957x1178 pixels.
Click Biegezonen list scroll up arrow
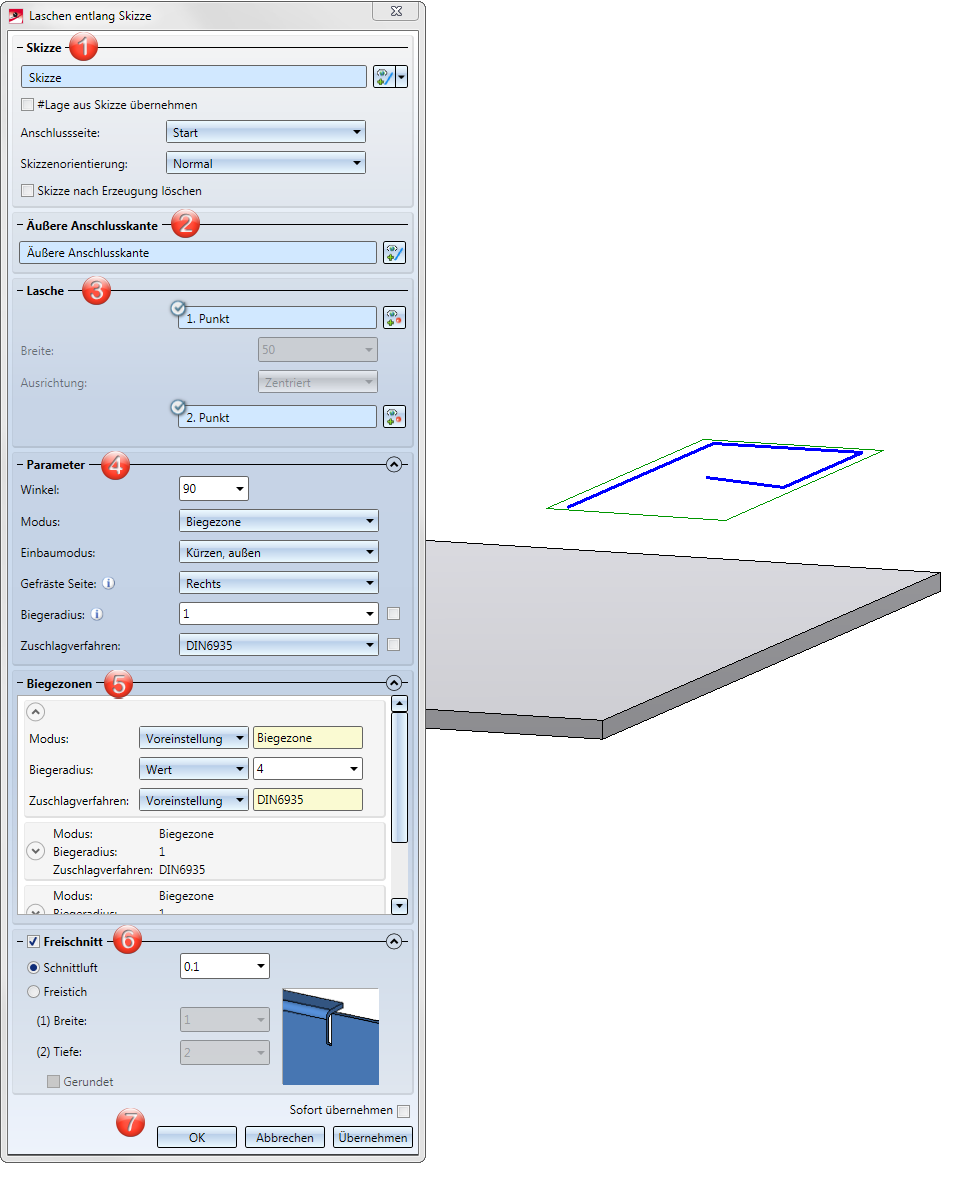[400, 704]
